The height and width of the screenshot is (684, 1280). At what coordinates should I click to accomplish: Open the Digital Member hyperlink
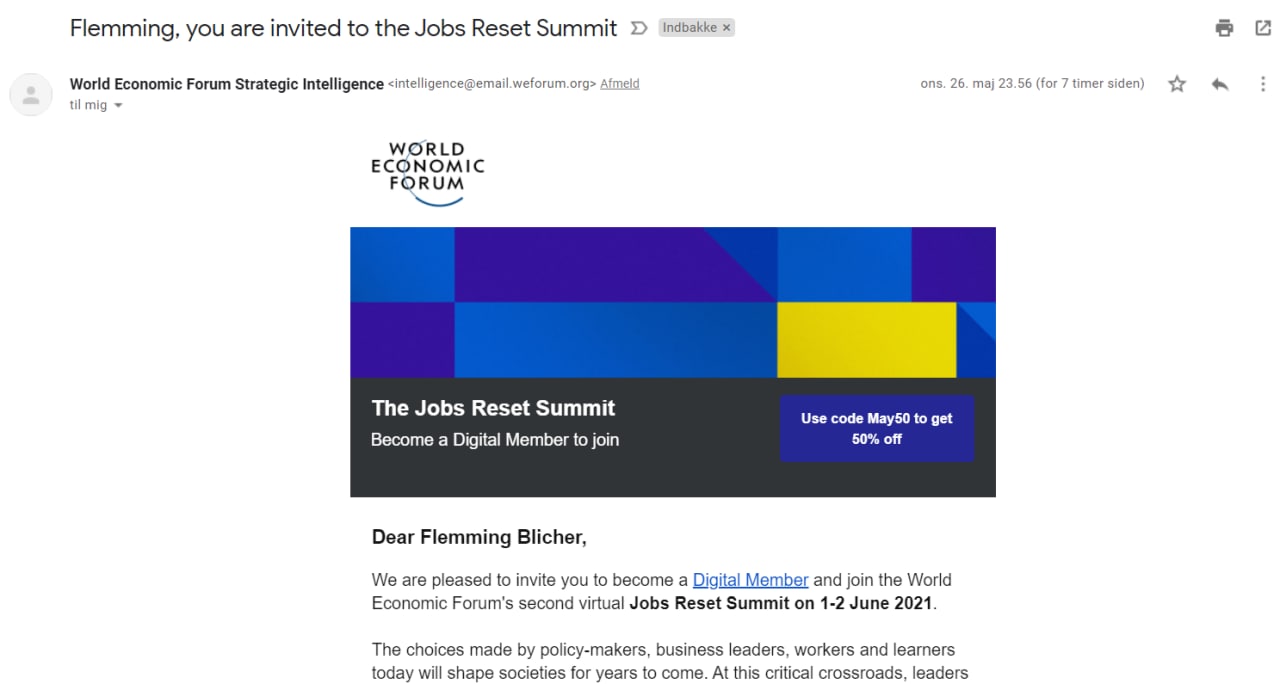tap(750, 580)
